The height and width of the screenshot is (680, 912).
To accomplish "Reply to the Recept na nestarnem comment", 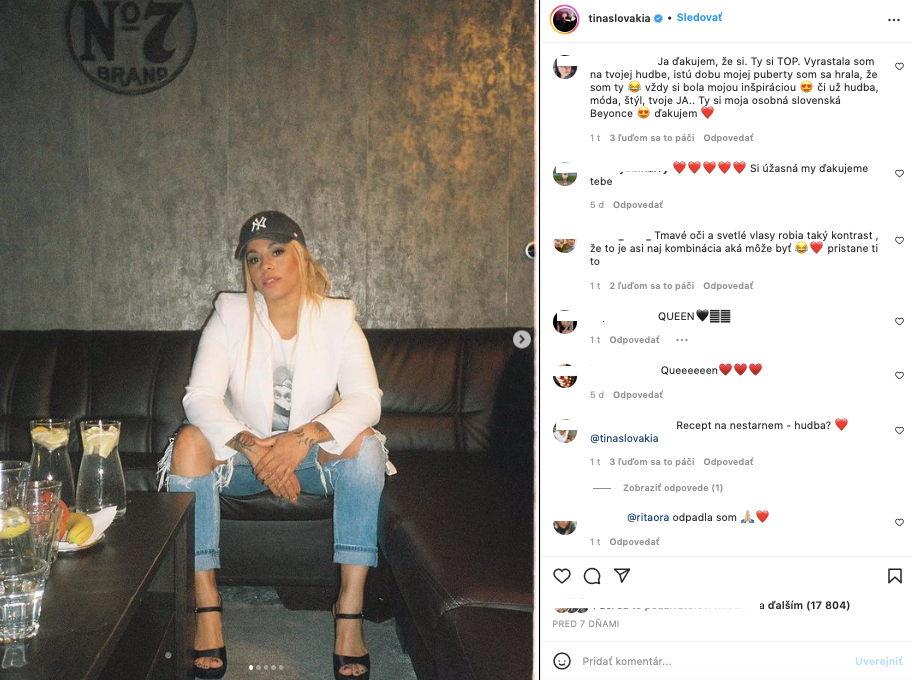I will pyautogui.click(x=728, y=462).
